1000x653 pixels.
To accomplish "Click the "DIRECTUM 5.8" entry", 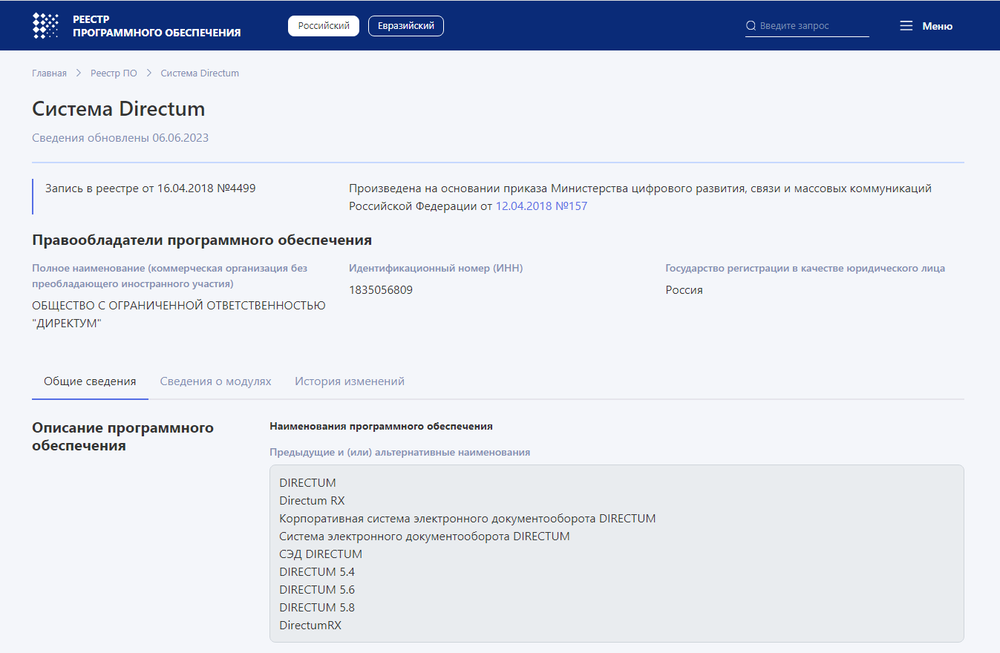I will (317, 608).
